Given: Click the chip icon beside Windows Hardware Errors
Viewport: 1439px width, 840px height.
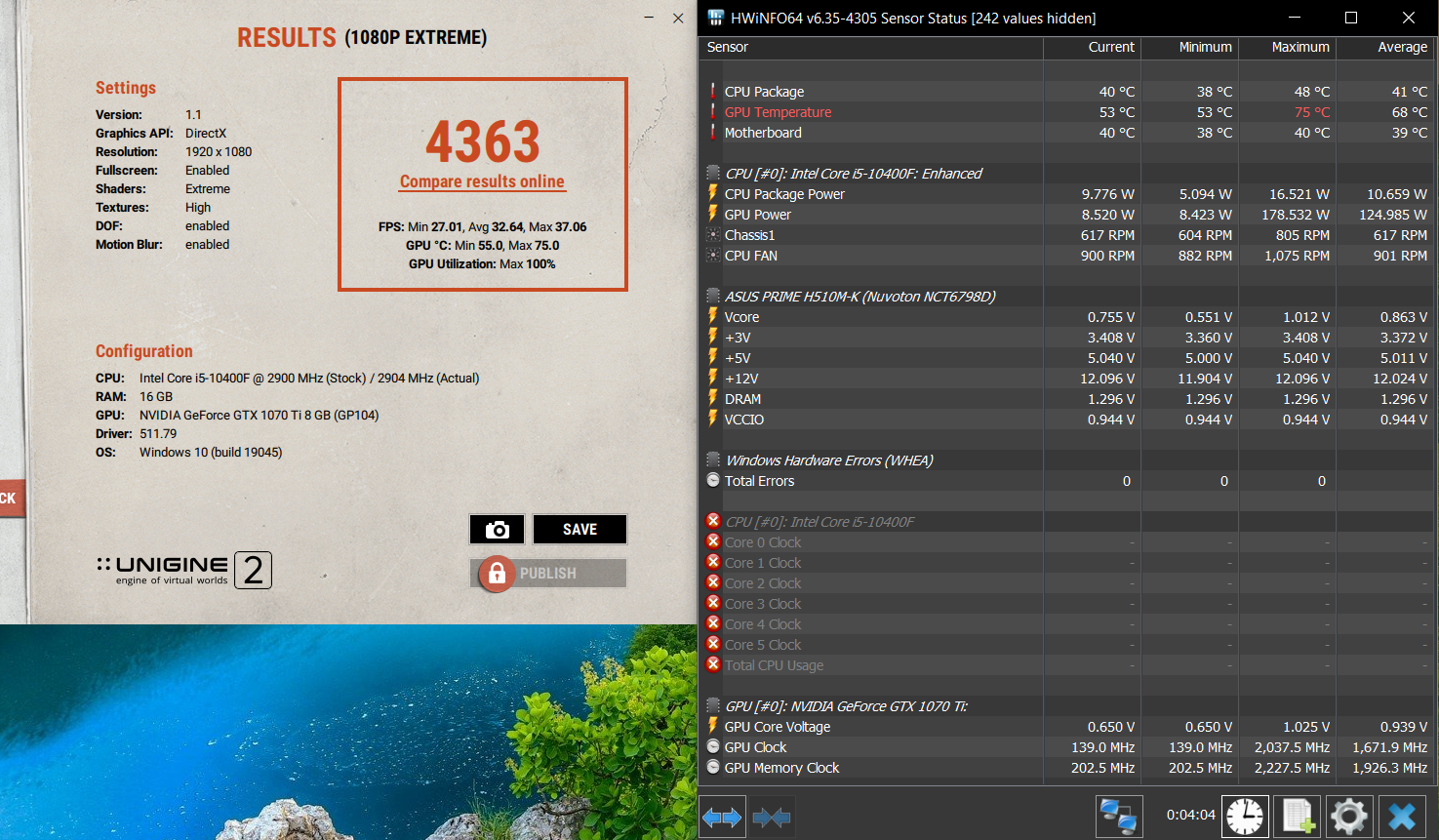Looking at the screenshot, I should pos(713,460).
